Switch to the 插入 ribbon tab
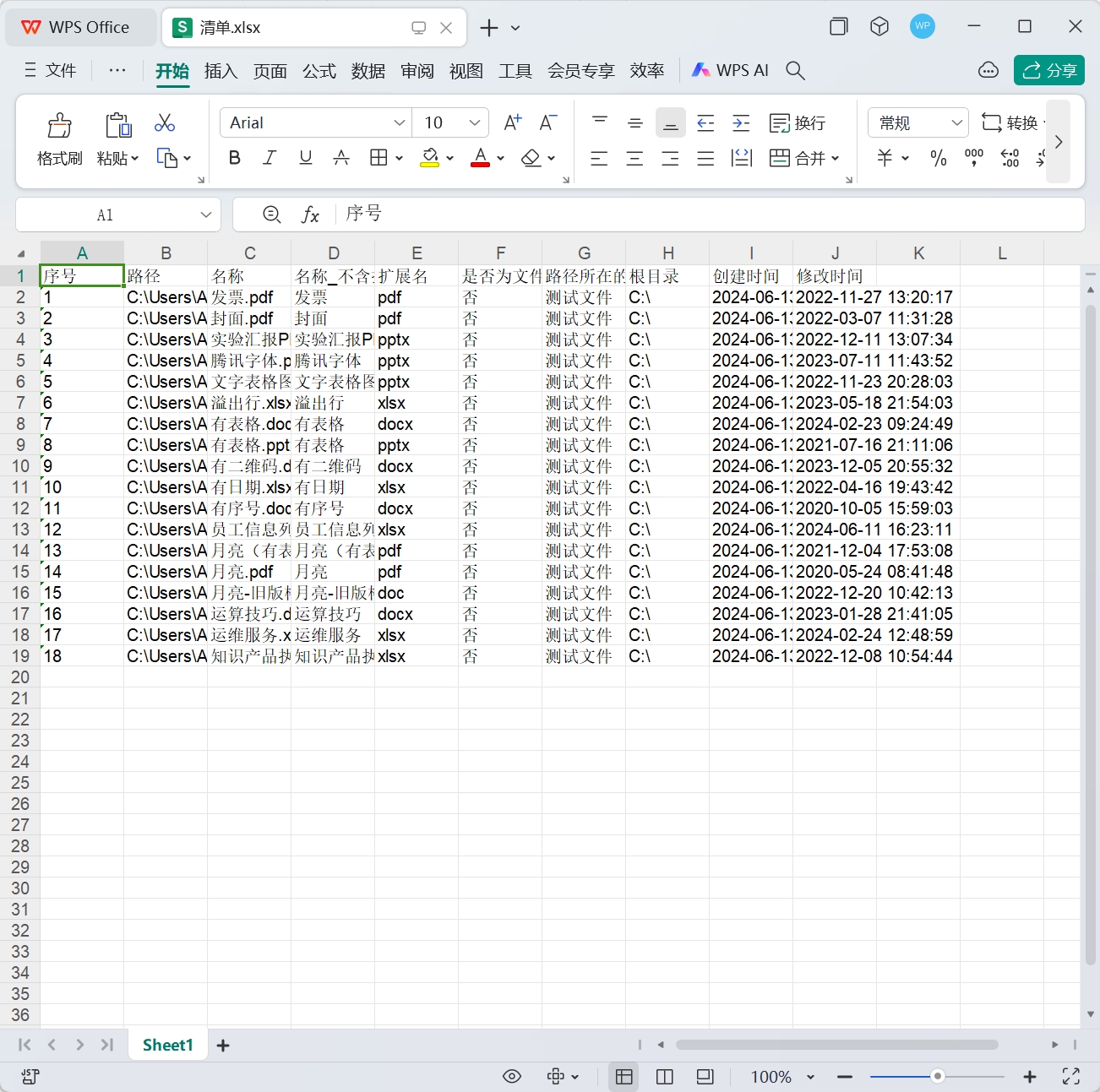The image size is (1100, 1092). tap(221, 71)
